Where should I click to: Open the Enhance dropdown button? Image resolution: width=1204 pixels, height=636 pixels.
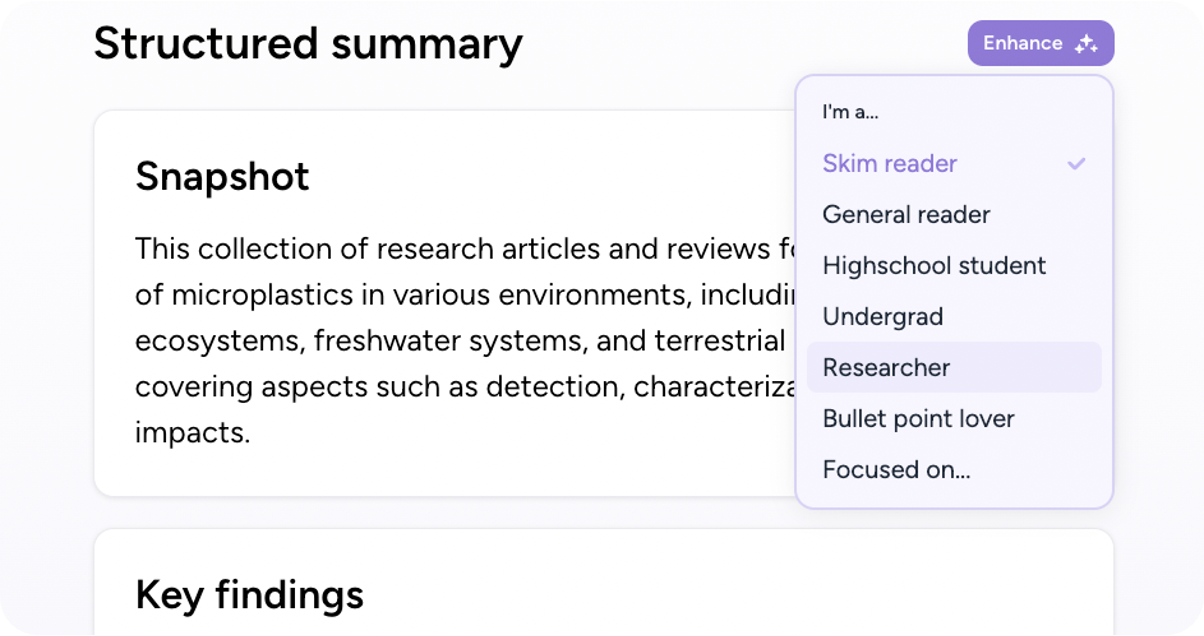(x=1041, y=43)
